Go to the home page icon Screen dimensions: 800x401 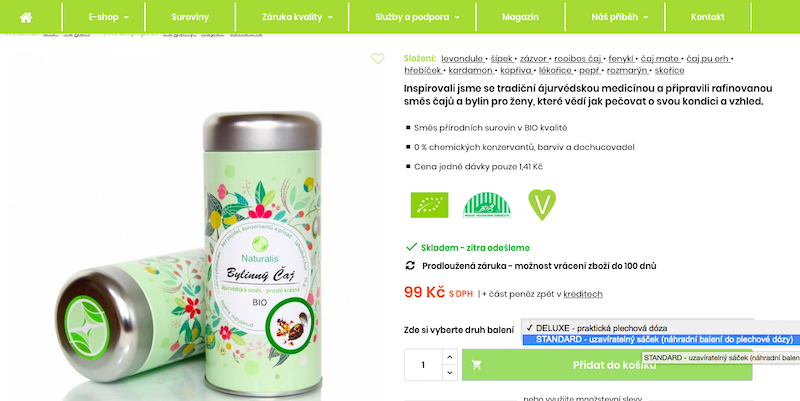(x=26, y=17)
